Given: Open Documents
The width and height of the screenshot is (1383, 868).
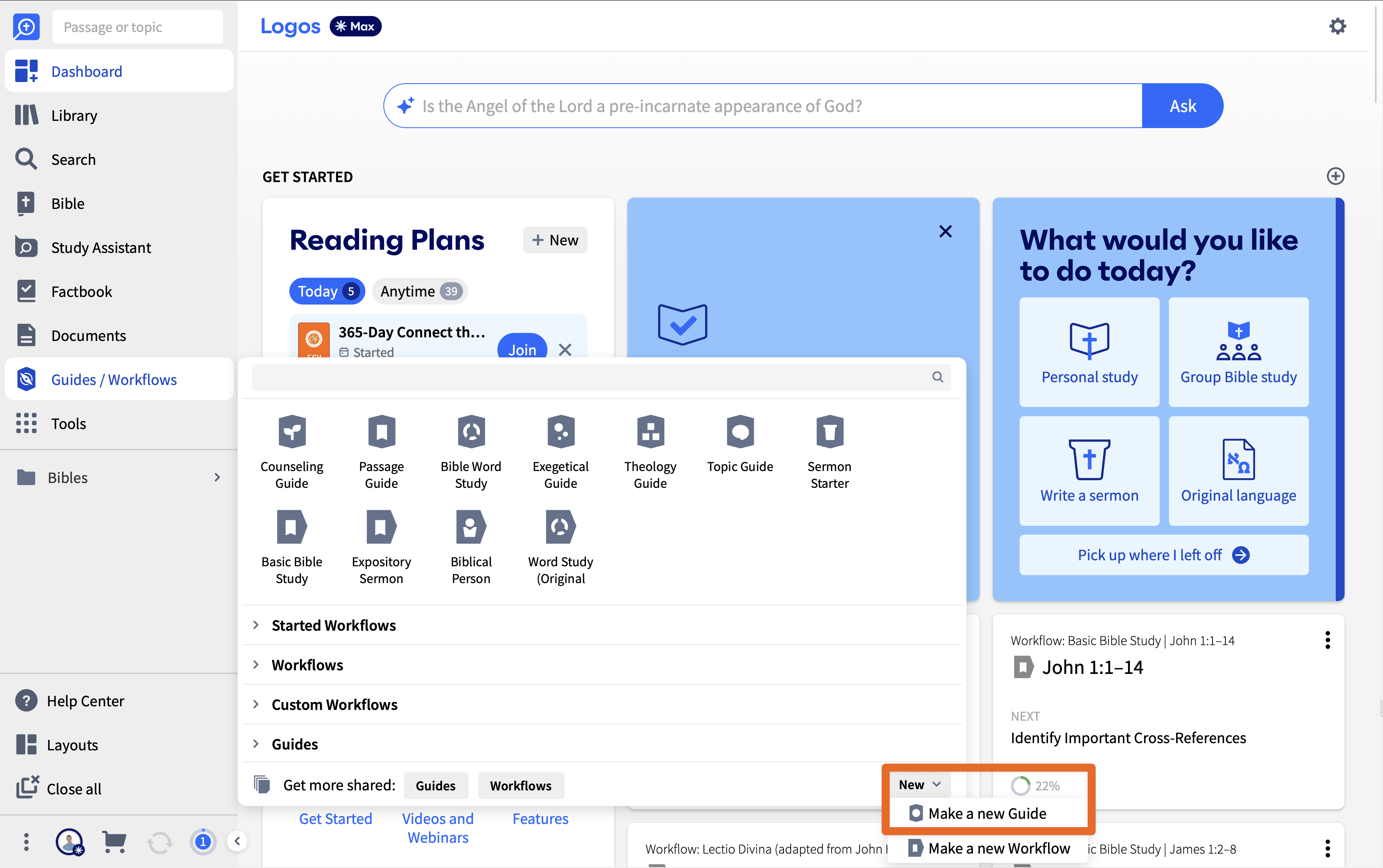Looking at the screenshot, I should 119,335.
